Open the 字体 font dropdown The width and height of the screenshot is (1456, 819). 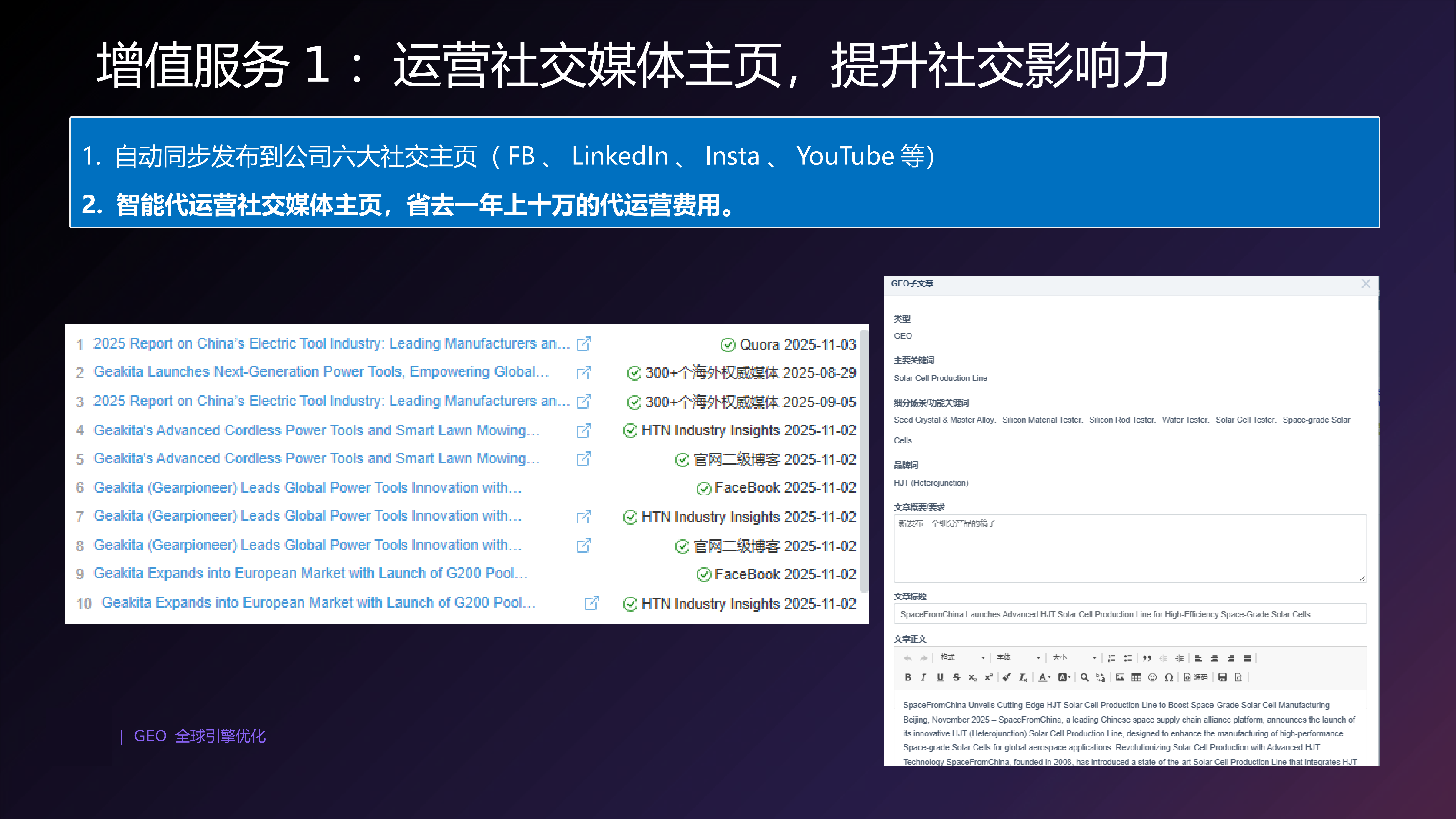click(1017, 658)
